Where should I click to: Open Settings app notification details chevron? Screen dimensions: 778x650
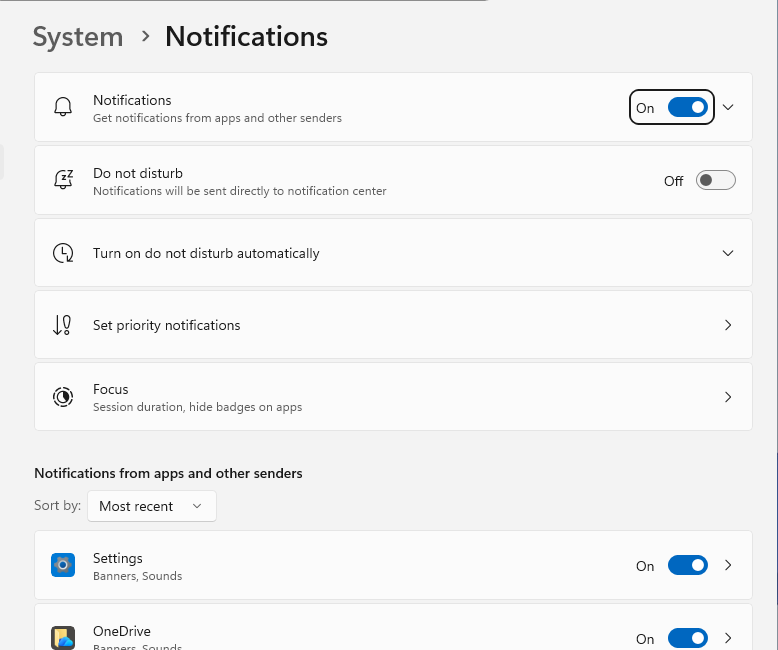point(728,565)
